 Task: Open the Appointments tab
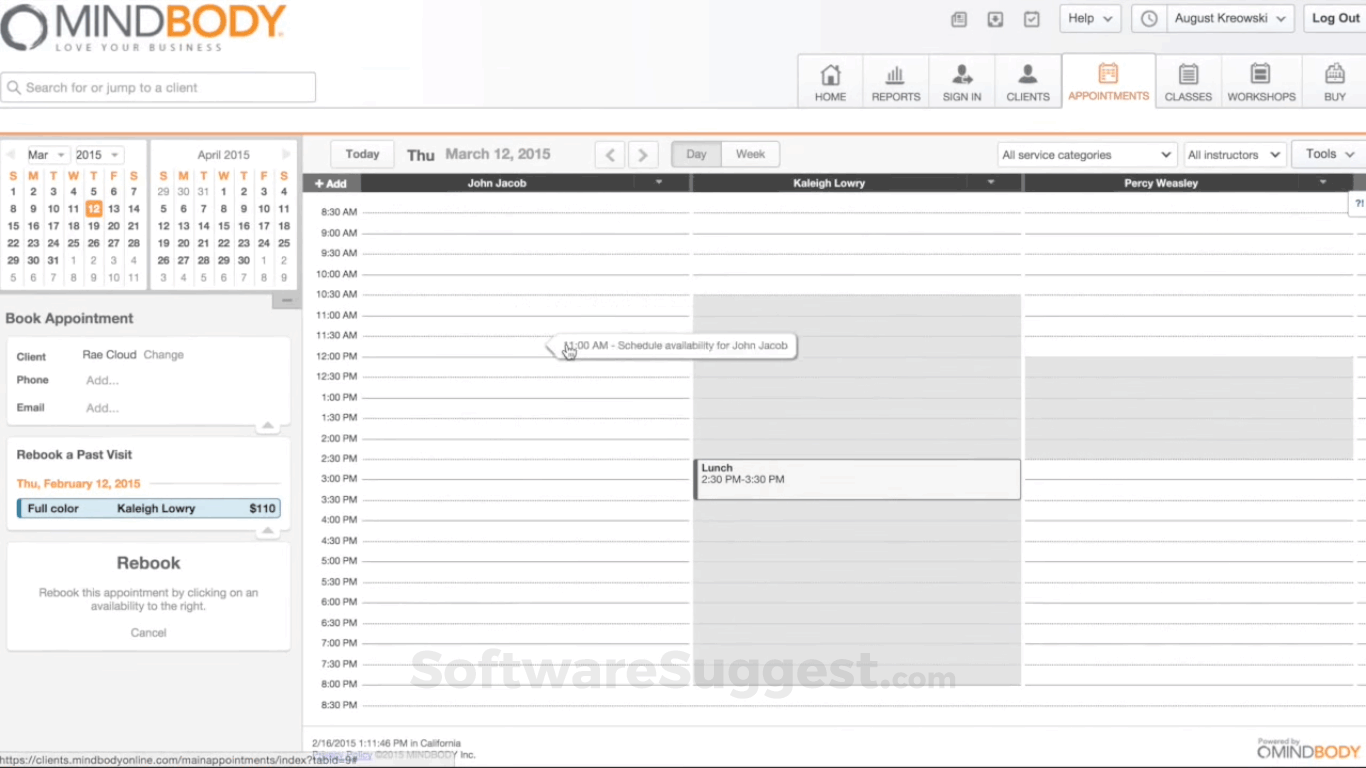(1108, 80)
